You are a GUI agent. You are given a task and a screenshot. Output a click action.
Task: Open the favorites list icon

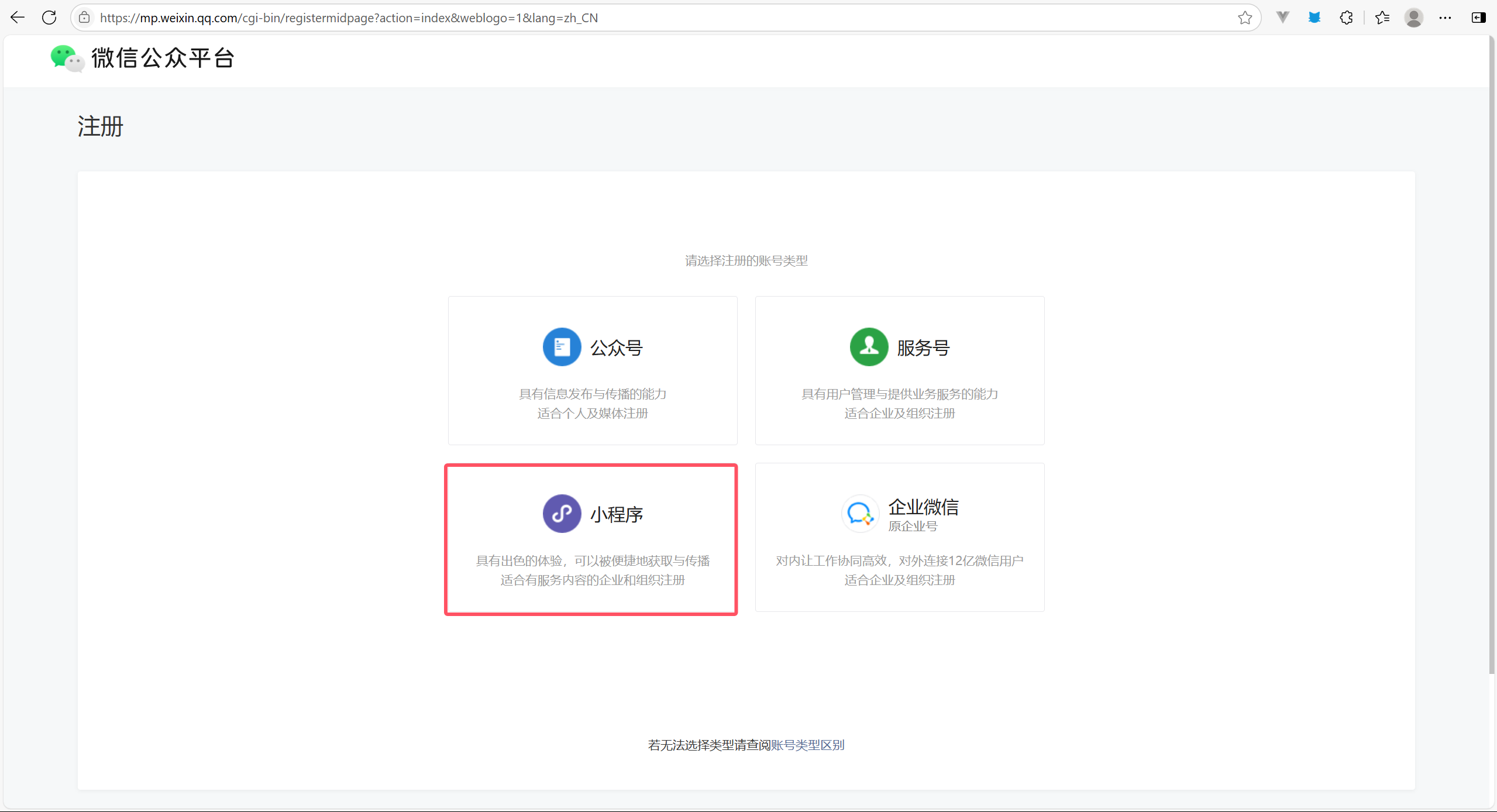coord(1382,18)
